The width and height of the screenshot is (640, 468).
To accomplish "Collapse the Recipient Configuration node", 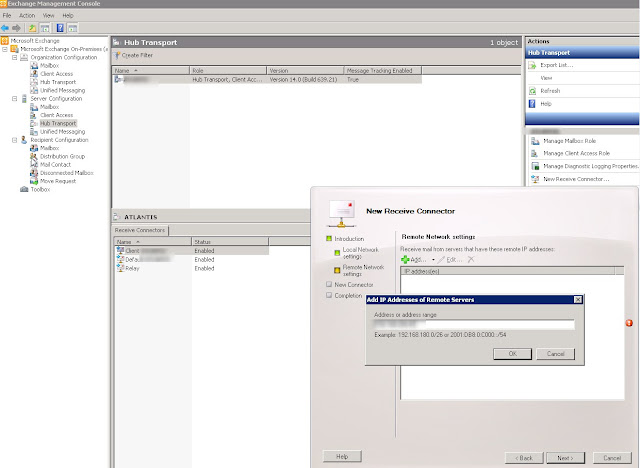I will click(15, 140).
